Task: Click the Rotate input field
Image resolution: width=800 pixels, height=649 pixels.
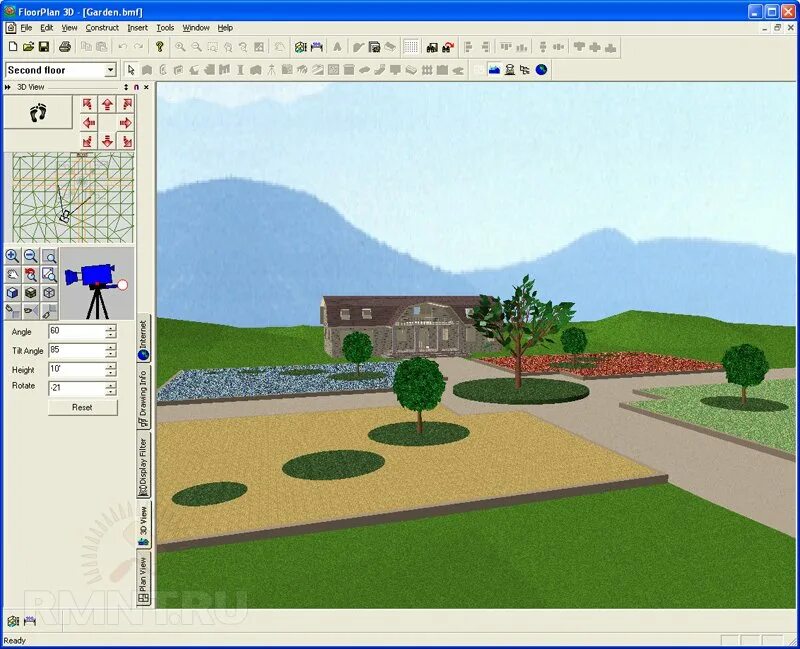Action: (77, 388)
